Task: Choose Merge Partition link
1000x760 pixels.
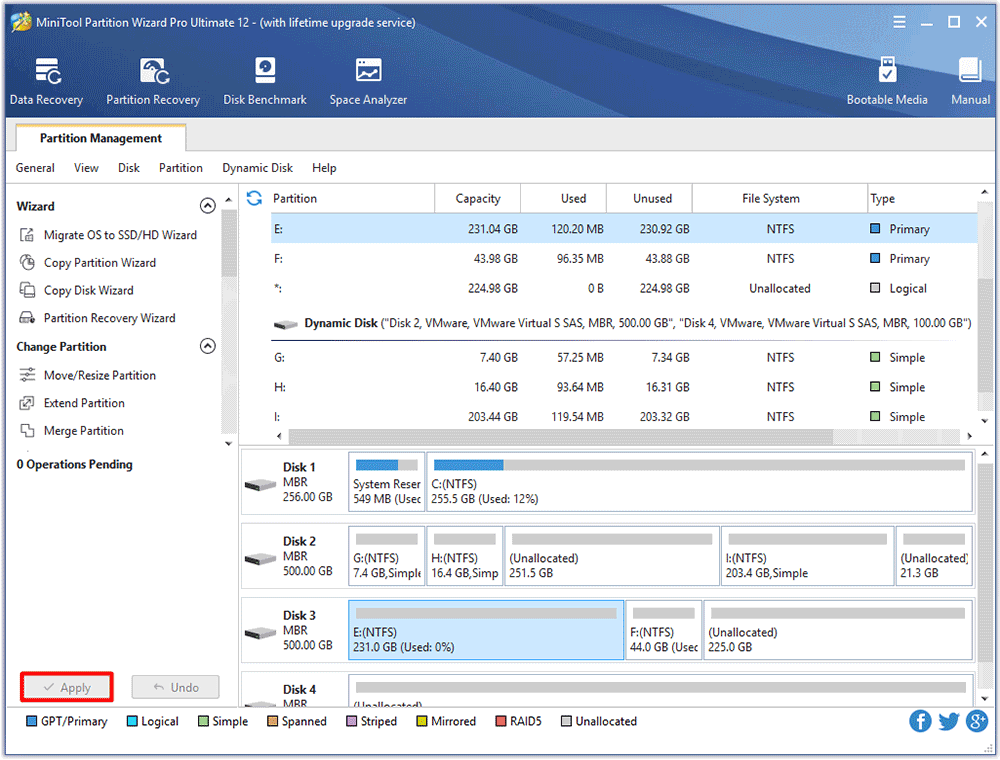Action: [x=84, y=430]
